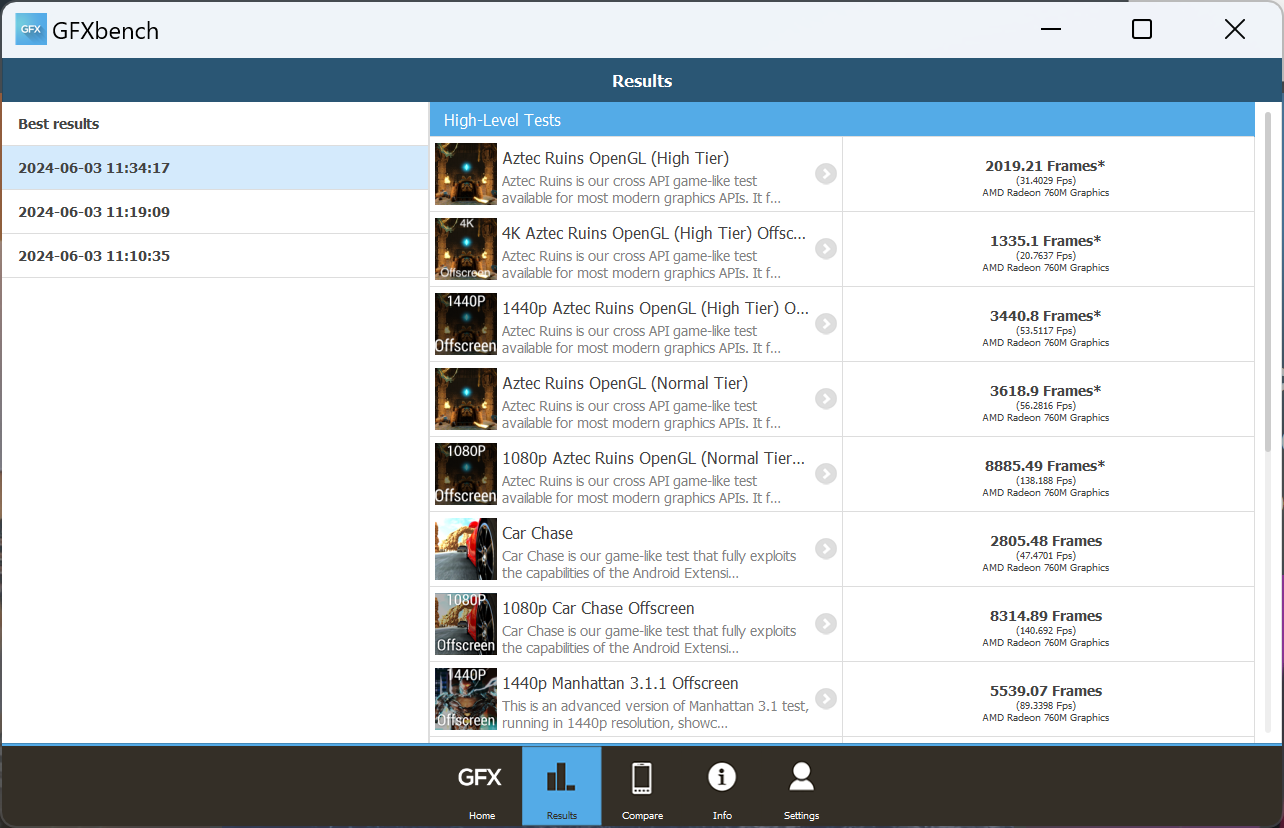Open the Settings person icon tab

(801, 787)
